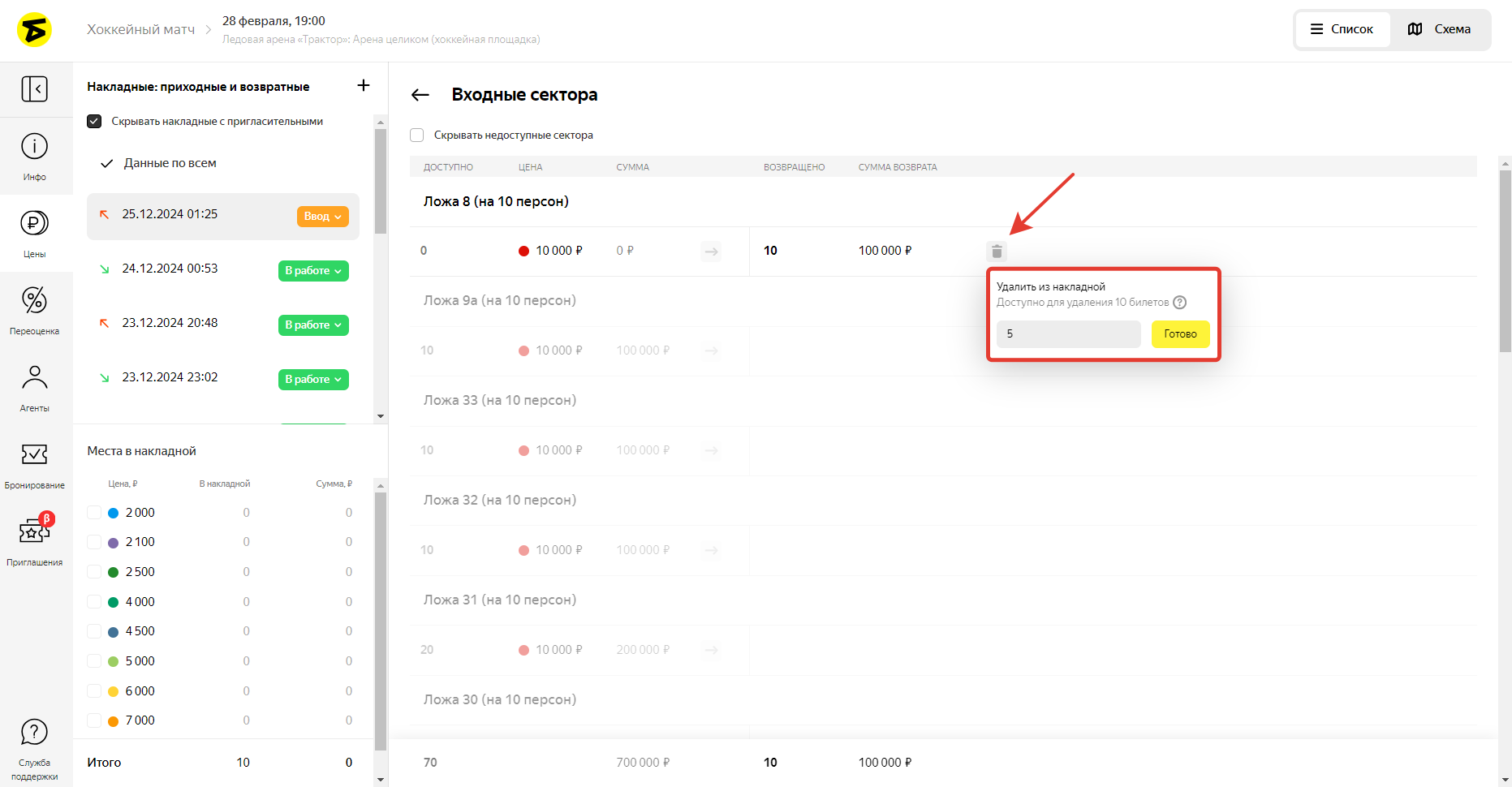Open Ввод status dropdown for 25.12.2024
Image resolution: width=1512 pixels, height=787 pixels.
tap(322, 217)
